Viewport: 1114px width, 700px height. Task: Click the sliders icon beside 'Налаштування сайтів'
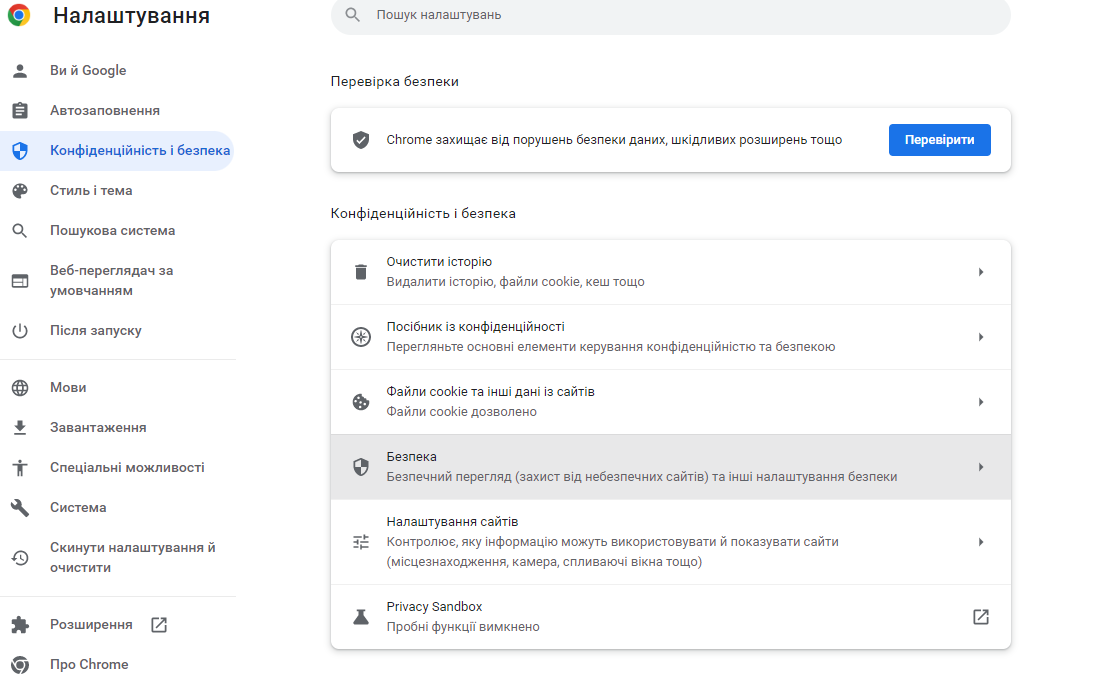pos(361,541)
